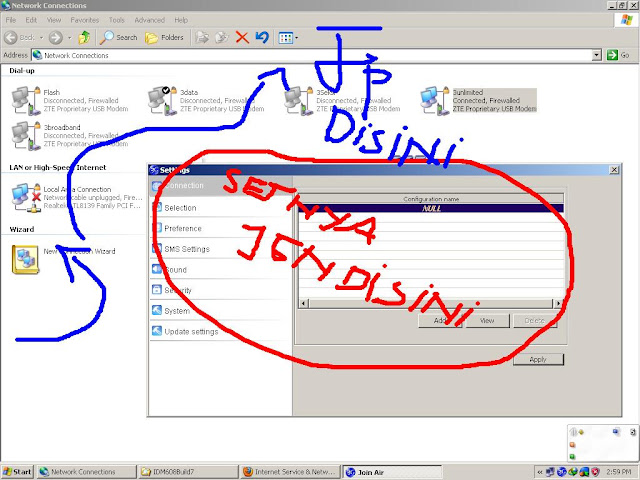Open the Views dropdown arrow
The width and height of the screenshot is (640, 480).
coord(296,38)
